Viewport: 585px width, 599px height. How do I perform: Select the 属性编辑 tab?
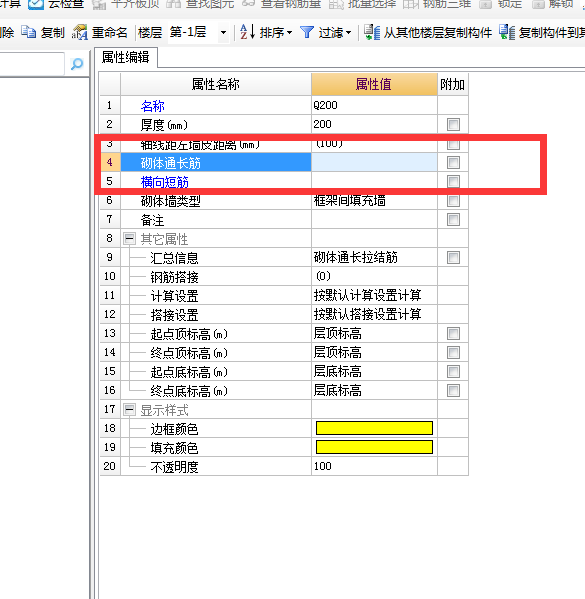coord(125,57)
